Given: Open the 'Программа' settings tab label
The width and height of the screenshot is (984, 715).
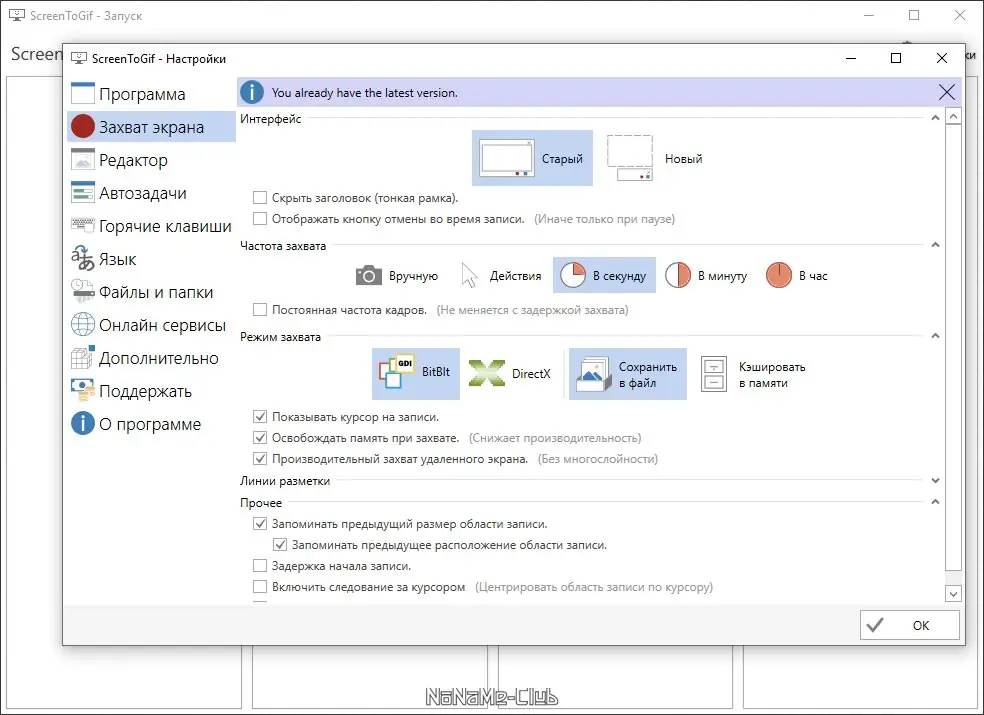Looking at the screenshot, I should tap(142, 94).
